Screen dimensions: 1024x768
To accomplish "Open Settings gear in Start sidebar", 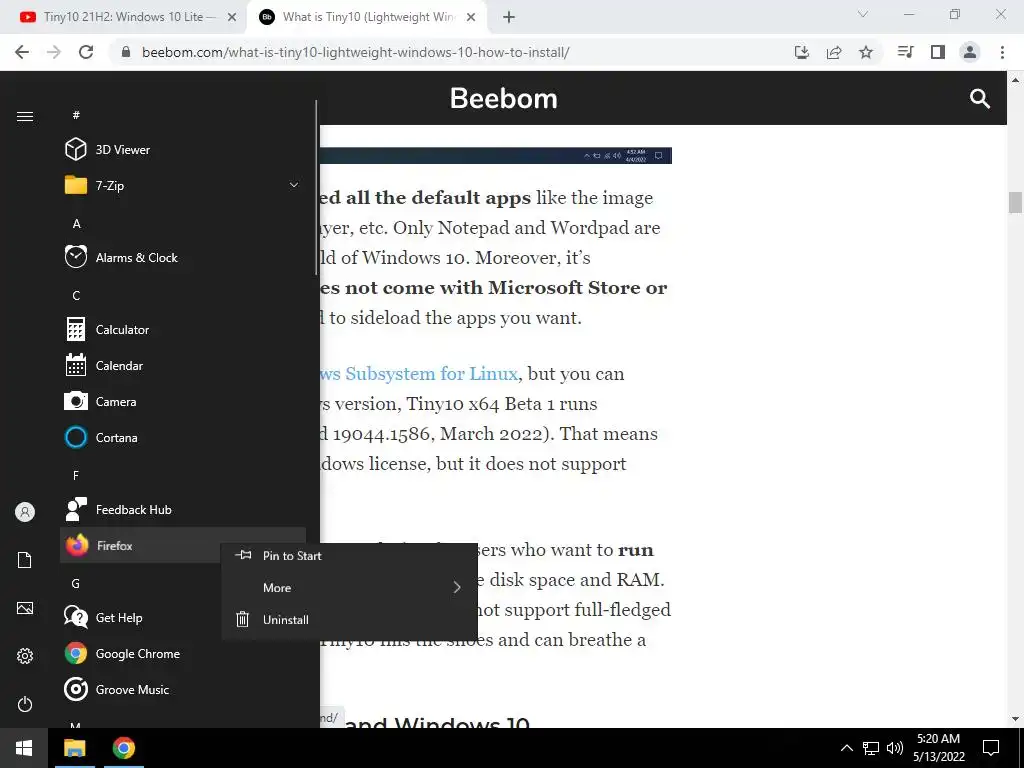I will tap(25, 656).
